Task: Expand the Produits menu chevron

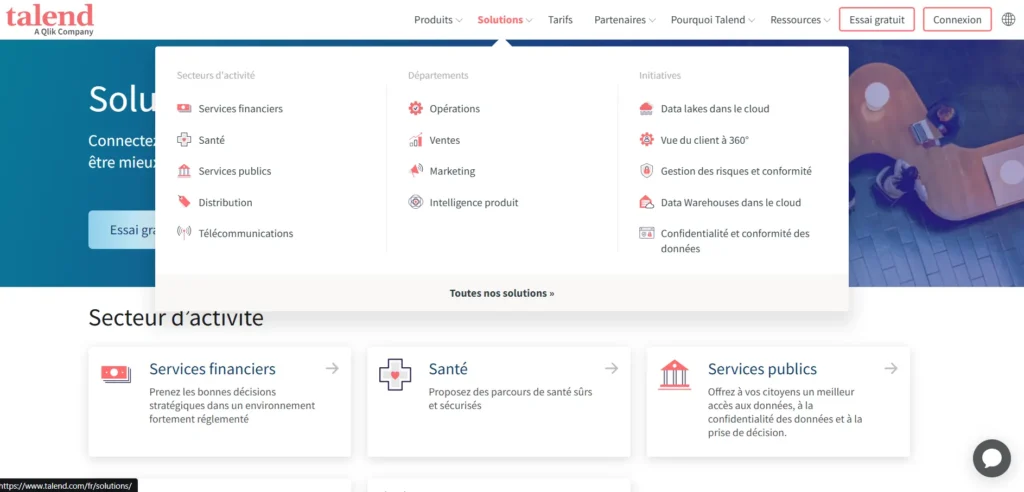Action: [459, 20]
